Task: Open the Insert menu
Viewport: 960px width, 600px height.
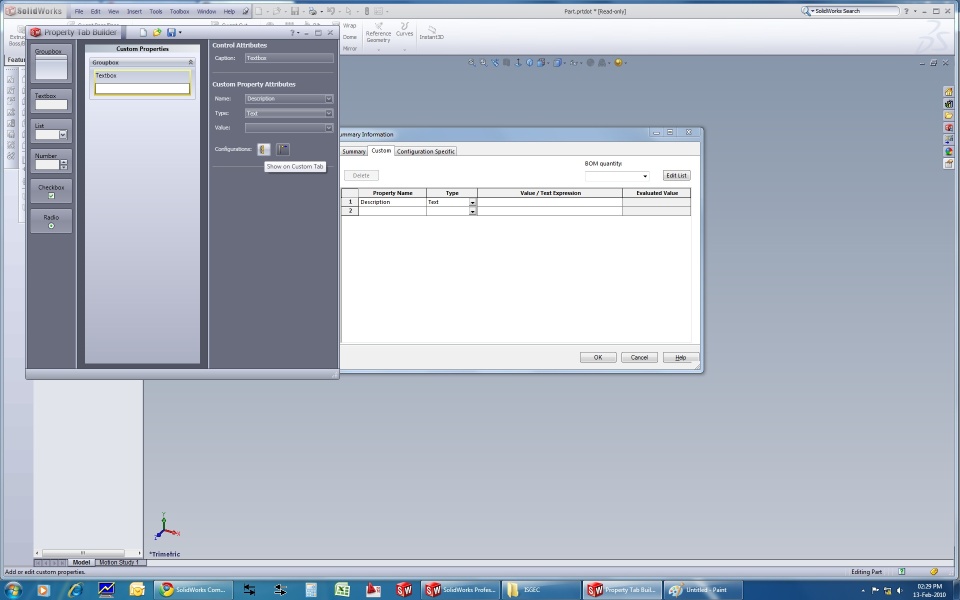Action: (x=134, y=12)
